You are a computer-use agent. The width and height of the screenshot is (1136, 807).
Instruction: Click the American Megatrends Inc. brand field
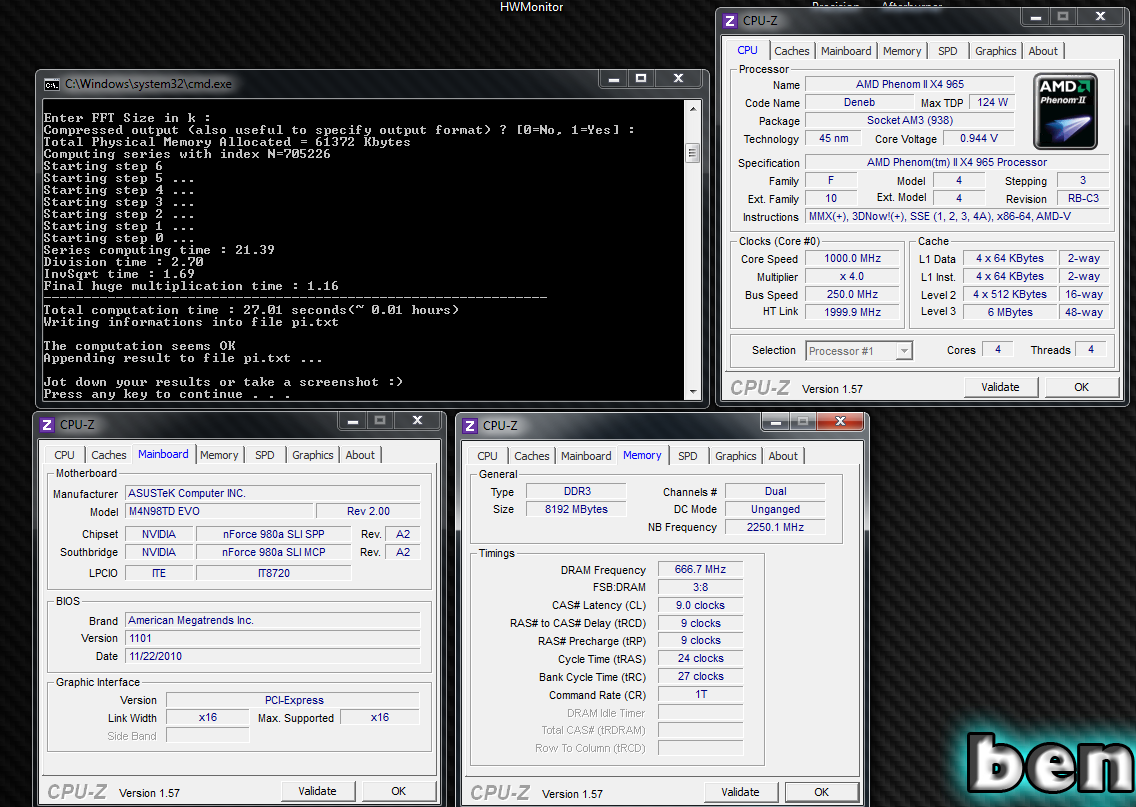point(272,620)
